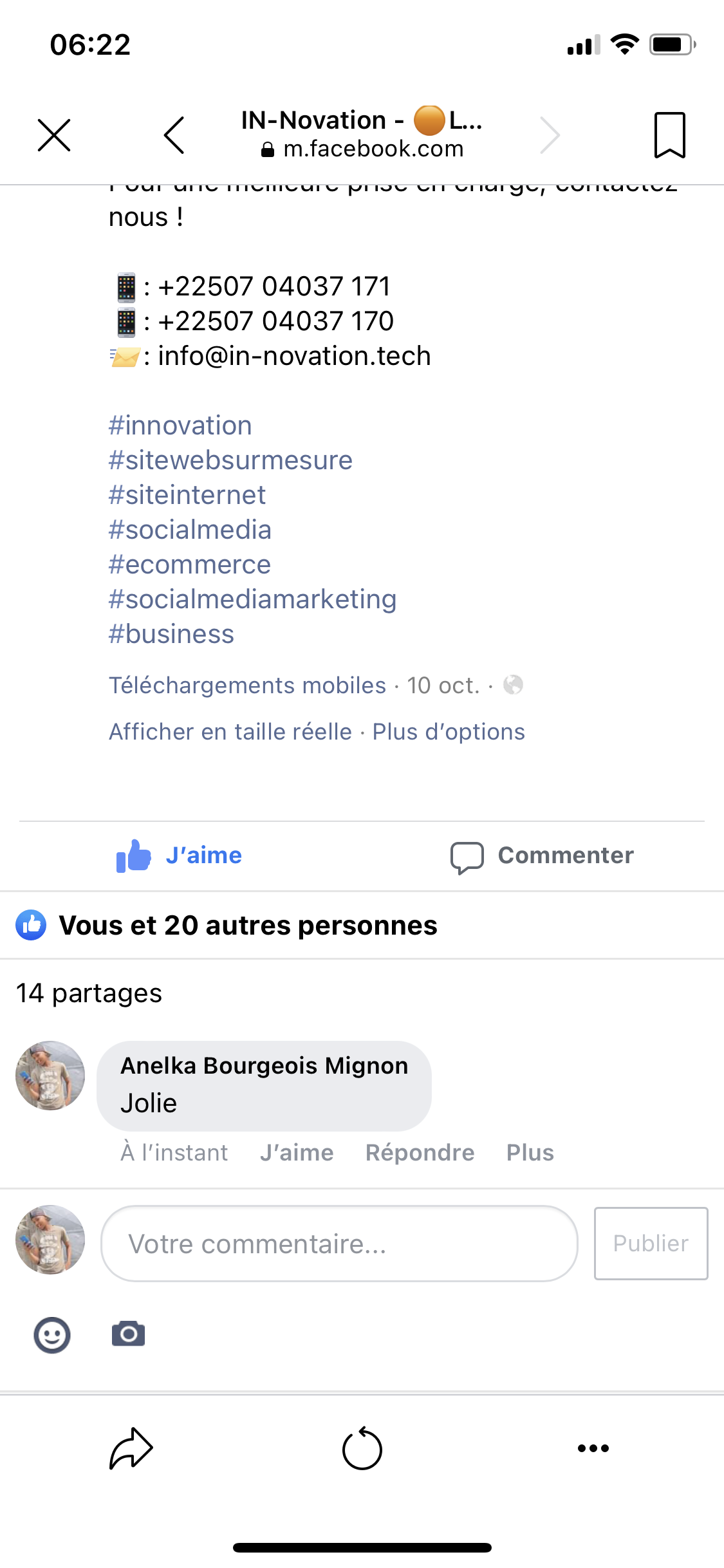
Task: Tap the bookmark icon to save page
Action: click(669, 135)
